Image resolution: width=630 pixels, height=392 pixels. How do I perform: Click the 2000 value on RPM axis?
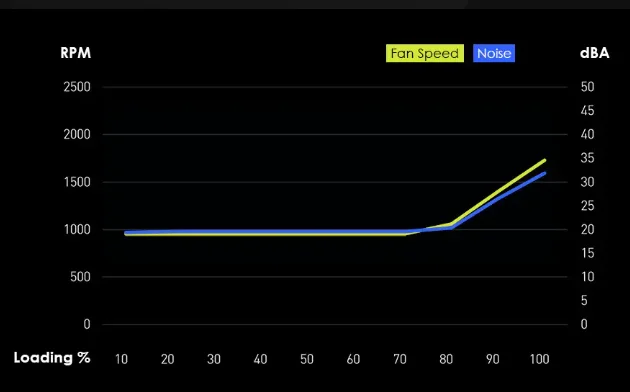click(77, 134)
